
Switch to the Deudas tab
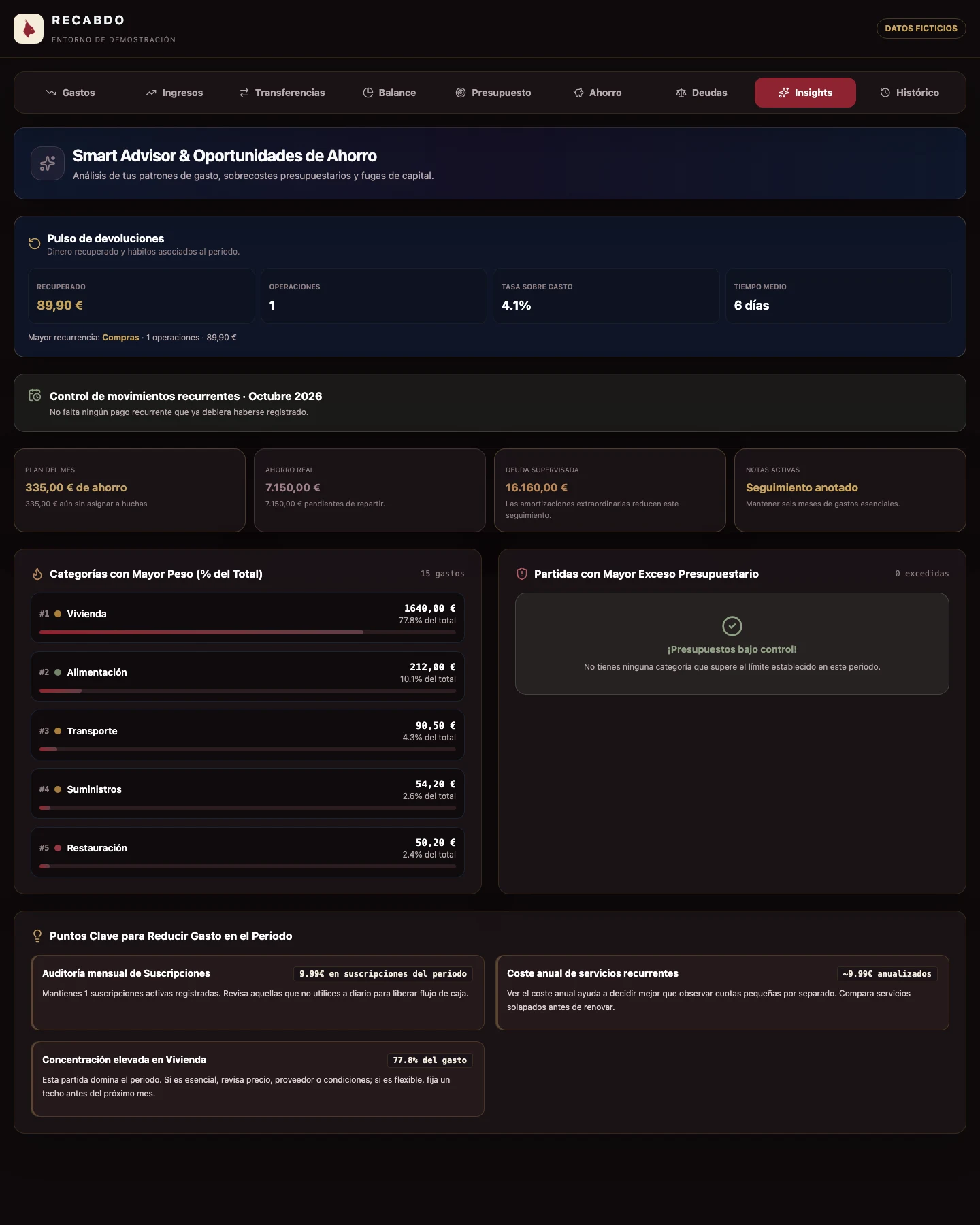702,93
